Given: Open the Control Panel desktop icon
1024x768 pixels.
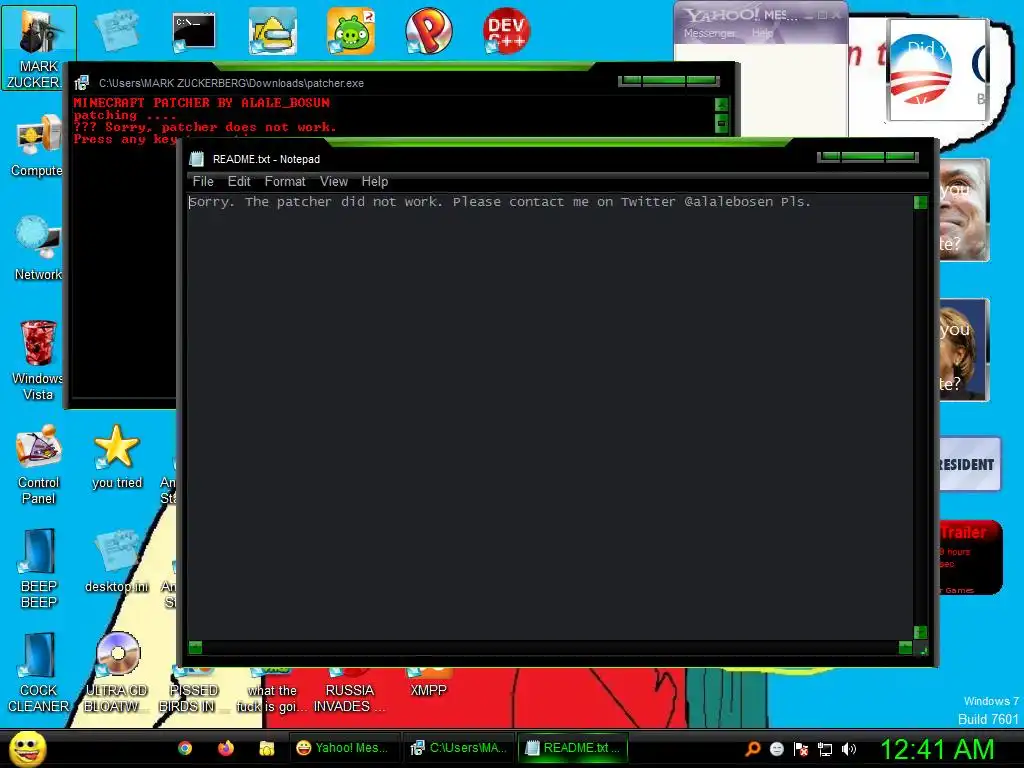Looking at the screenshot, I should pyautogui.click(x=39, y=464).
